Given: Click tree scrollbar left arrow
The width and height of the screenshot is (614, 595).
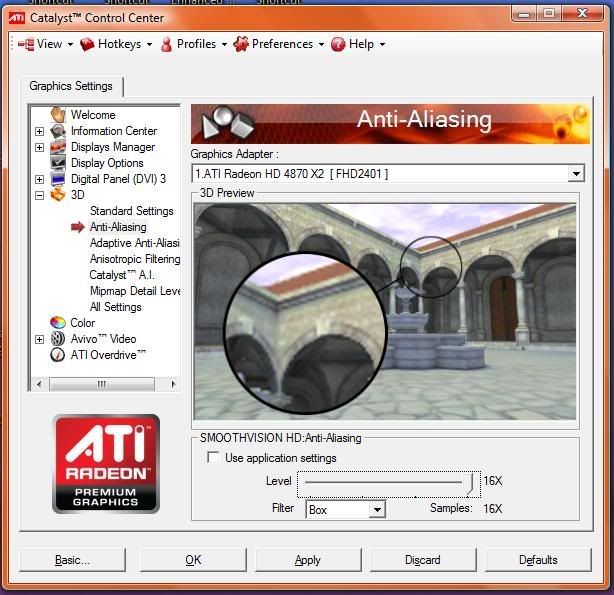Looking at the screenshot, I should pos(38,384).
